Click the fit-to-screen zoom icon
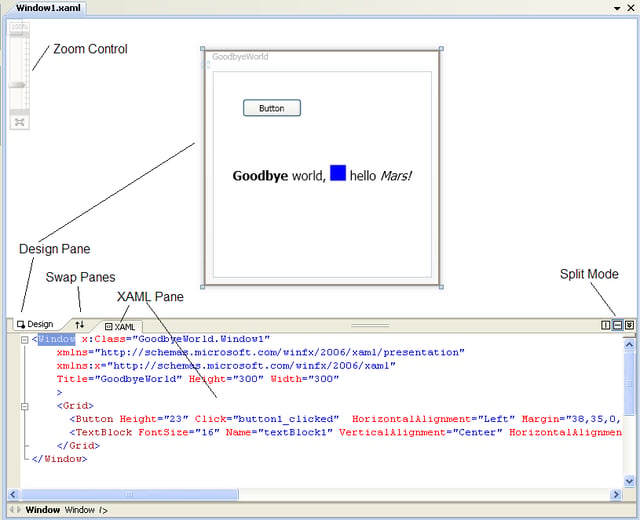This screenshot has width=640, height=520. coord(19,122)
